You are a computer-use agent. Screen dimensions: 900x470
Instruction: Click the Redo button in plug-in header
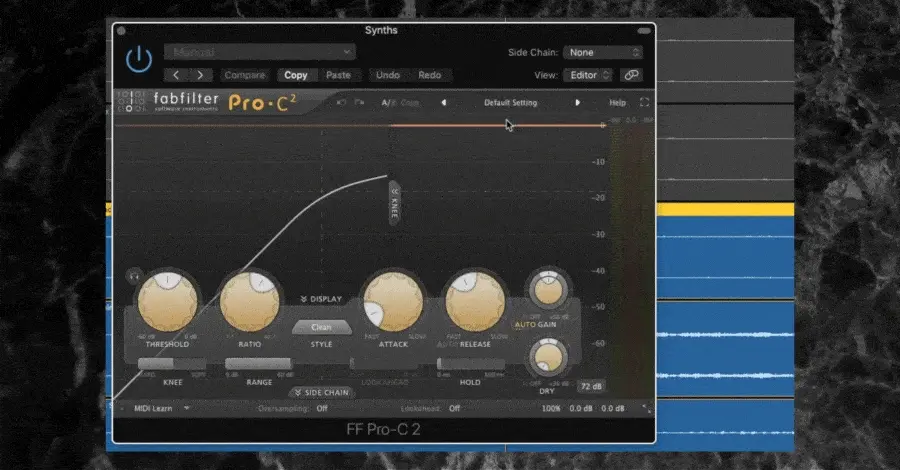[429, 75]
